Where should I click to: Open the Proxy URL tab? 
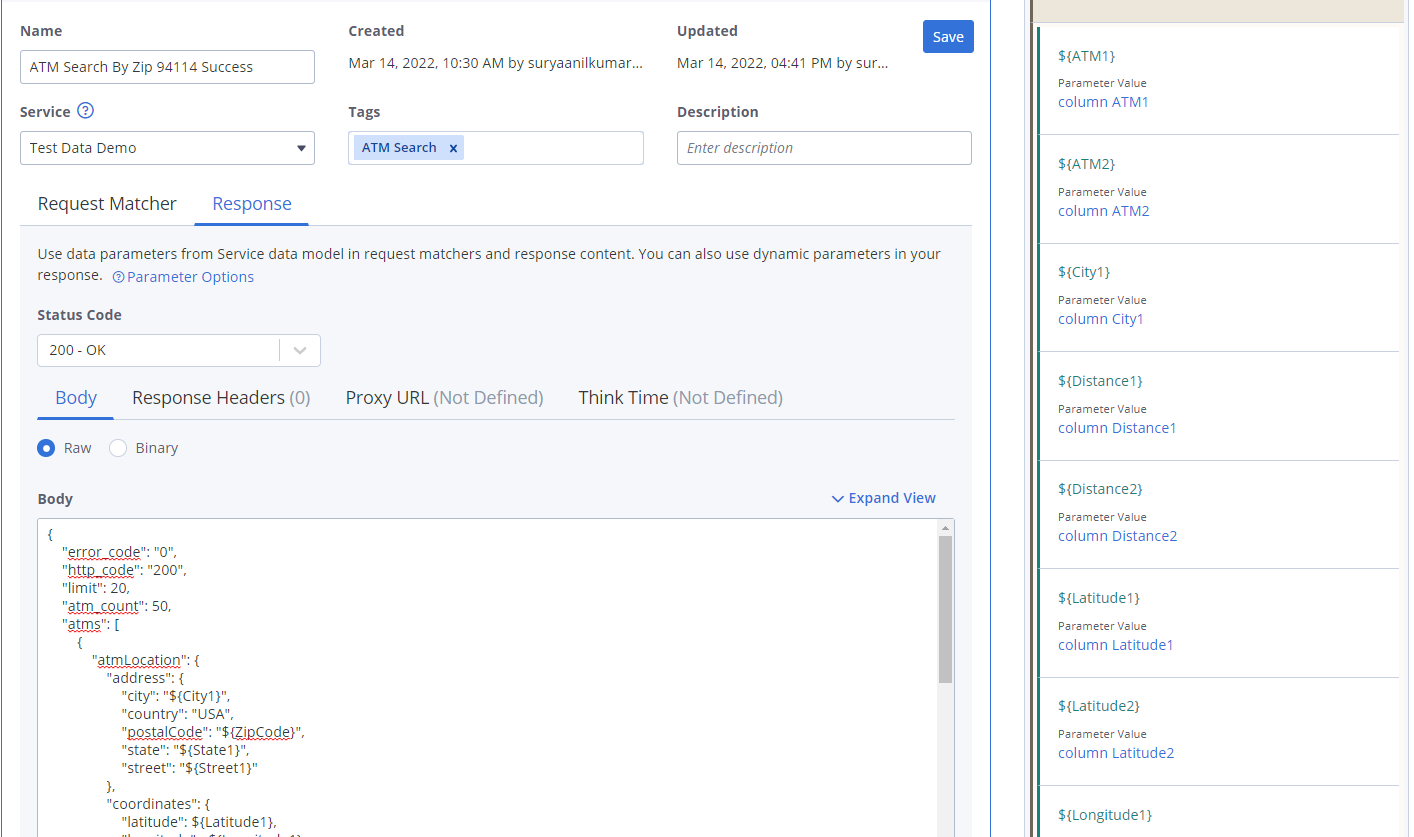tap(444, 398)
